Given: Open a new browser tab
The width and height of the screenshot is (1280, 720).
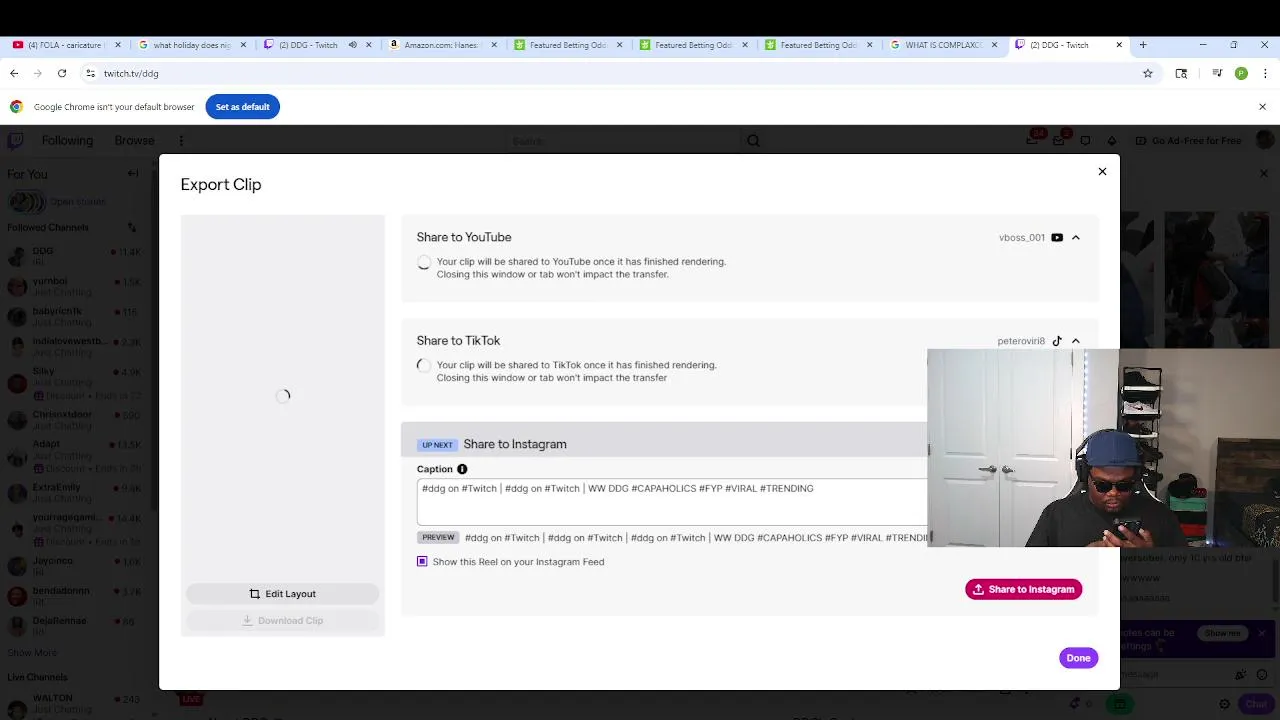Looking at the screenshot, I should click(1142, 45).
